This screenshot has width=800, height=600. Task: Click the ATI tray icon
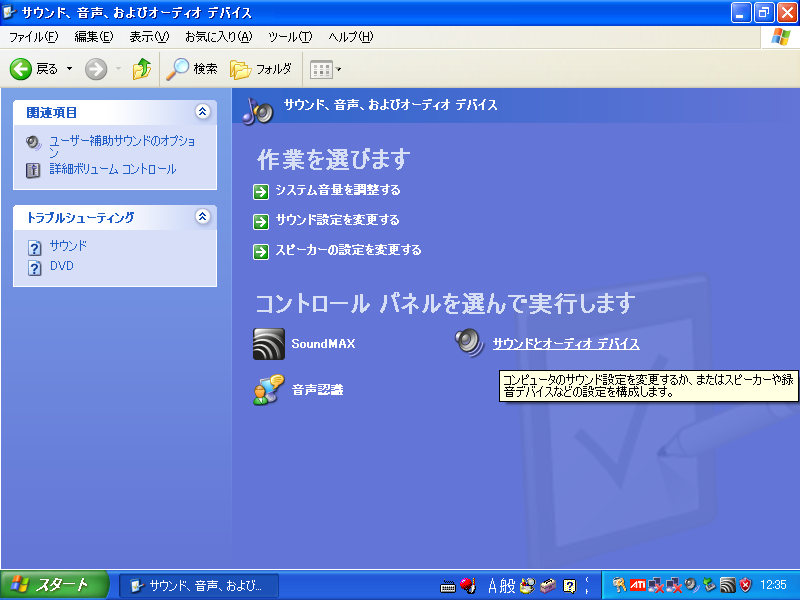click(x=638, y=585)
